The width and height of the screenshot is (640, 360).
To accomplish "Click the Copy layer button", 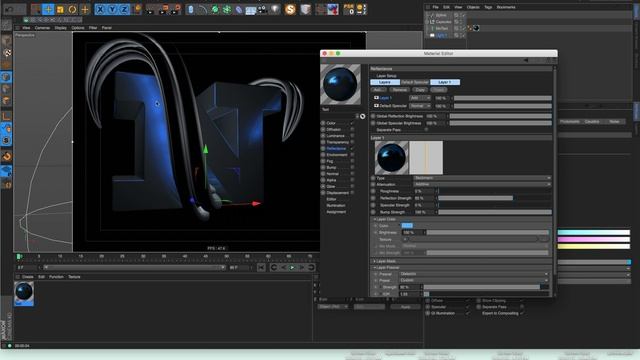I will tap(420, 90).
